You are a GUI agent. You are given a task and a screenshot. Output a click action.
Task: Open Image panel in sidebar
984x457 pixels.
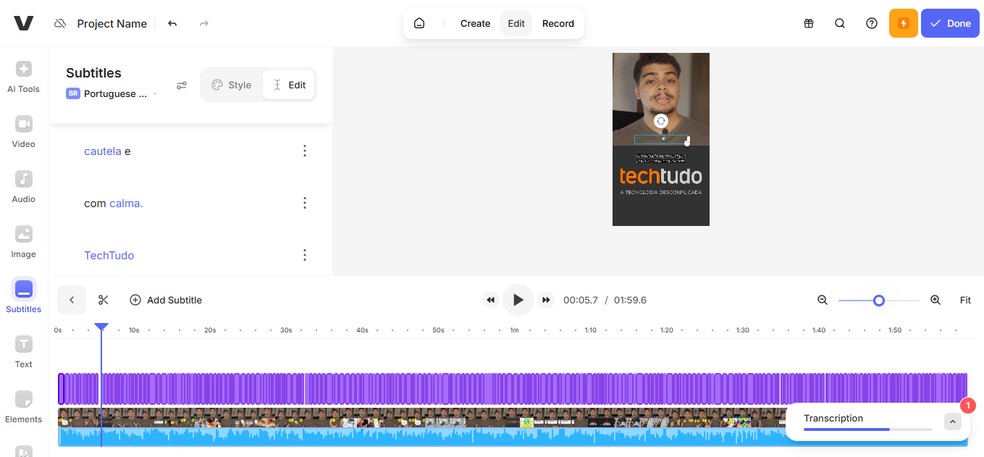click(x=23, y=242)
